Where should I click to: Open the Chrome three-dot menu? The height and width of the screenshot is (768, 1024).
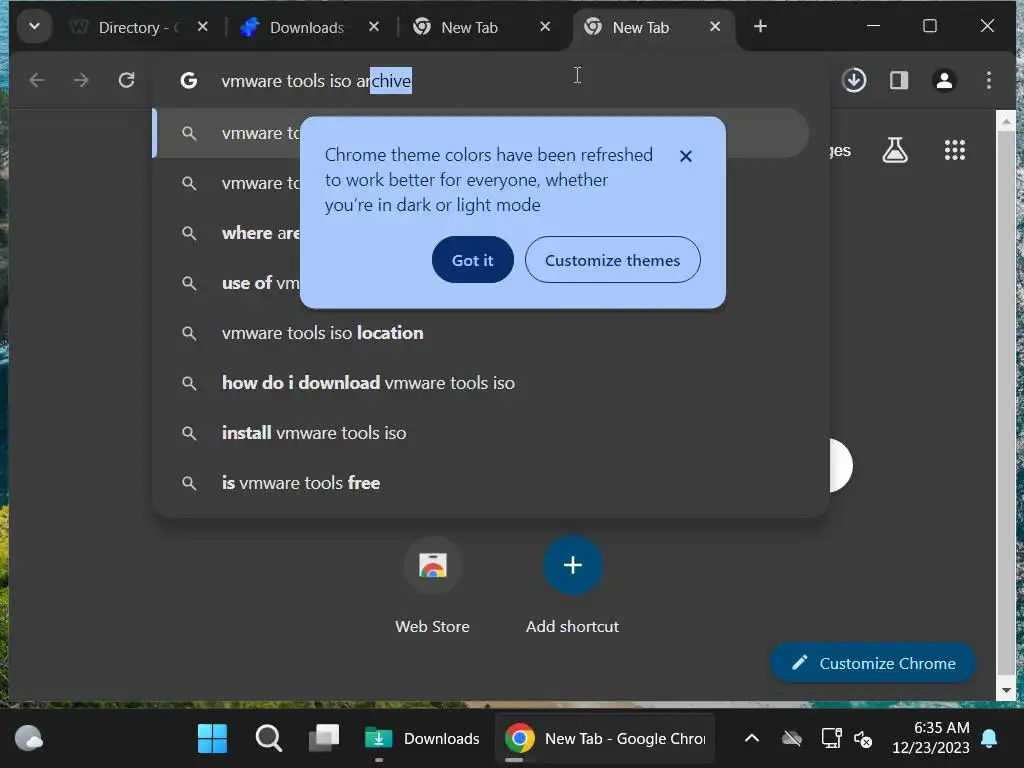989,80
